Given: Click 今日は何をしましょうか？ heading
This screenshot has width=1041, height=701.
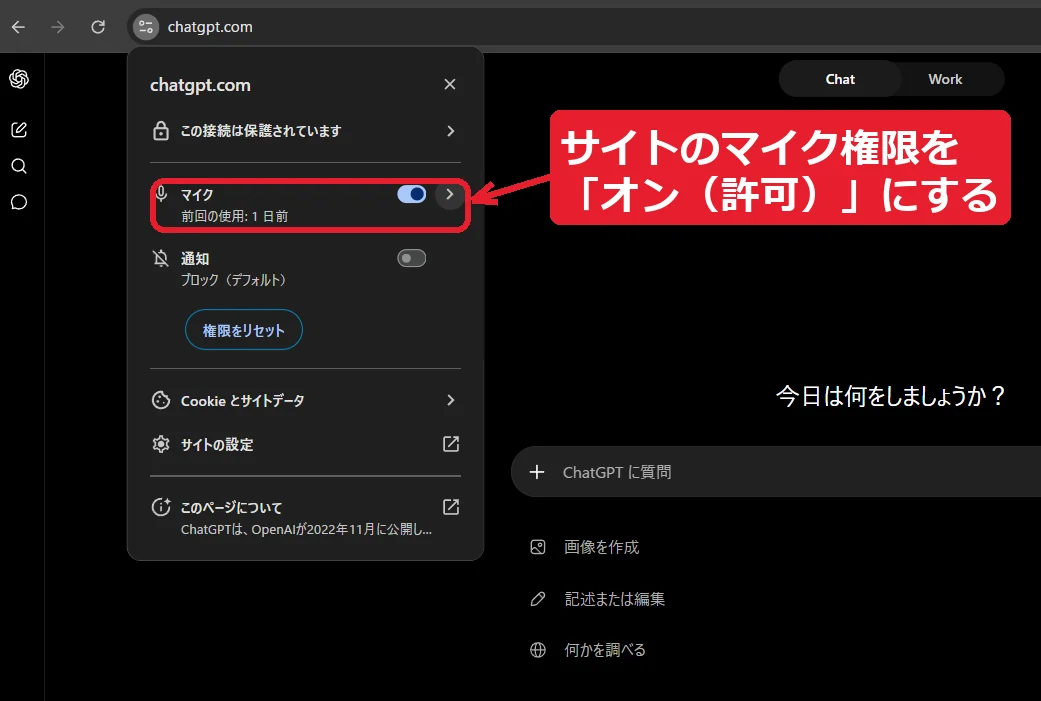Looking at the screenshot, I should 891,396.
